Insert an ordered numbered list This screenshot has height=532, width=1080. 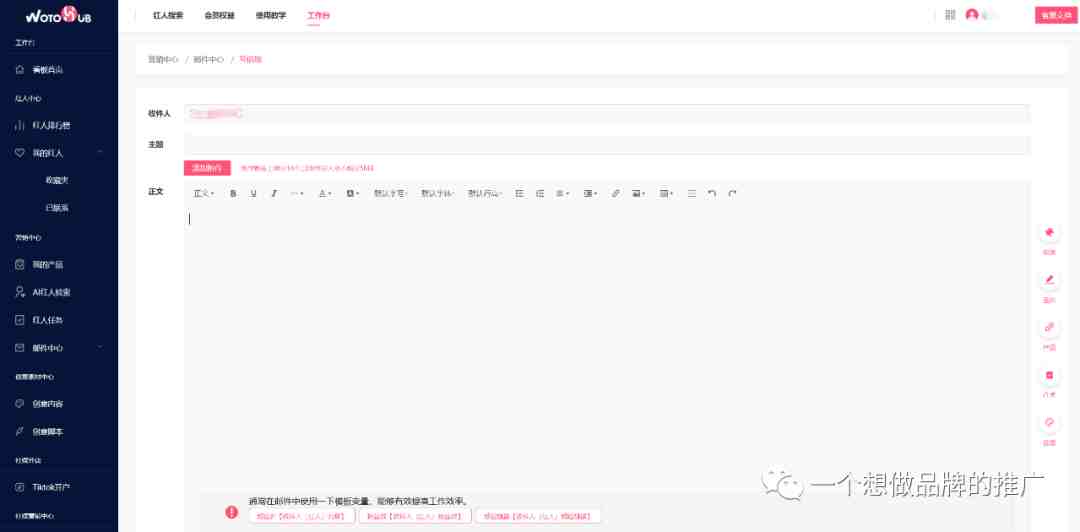click(540, 194)
